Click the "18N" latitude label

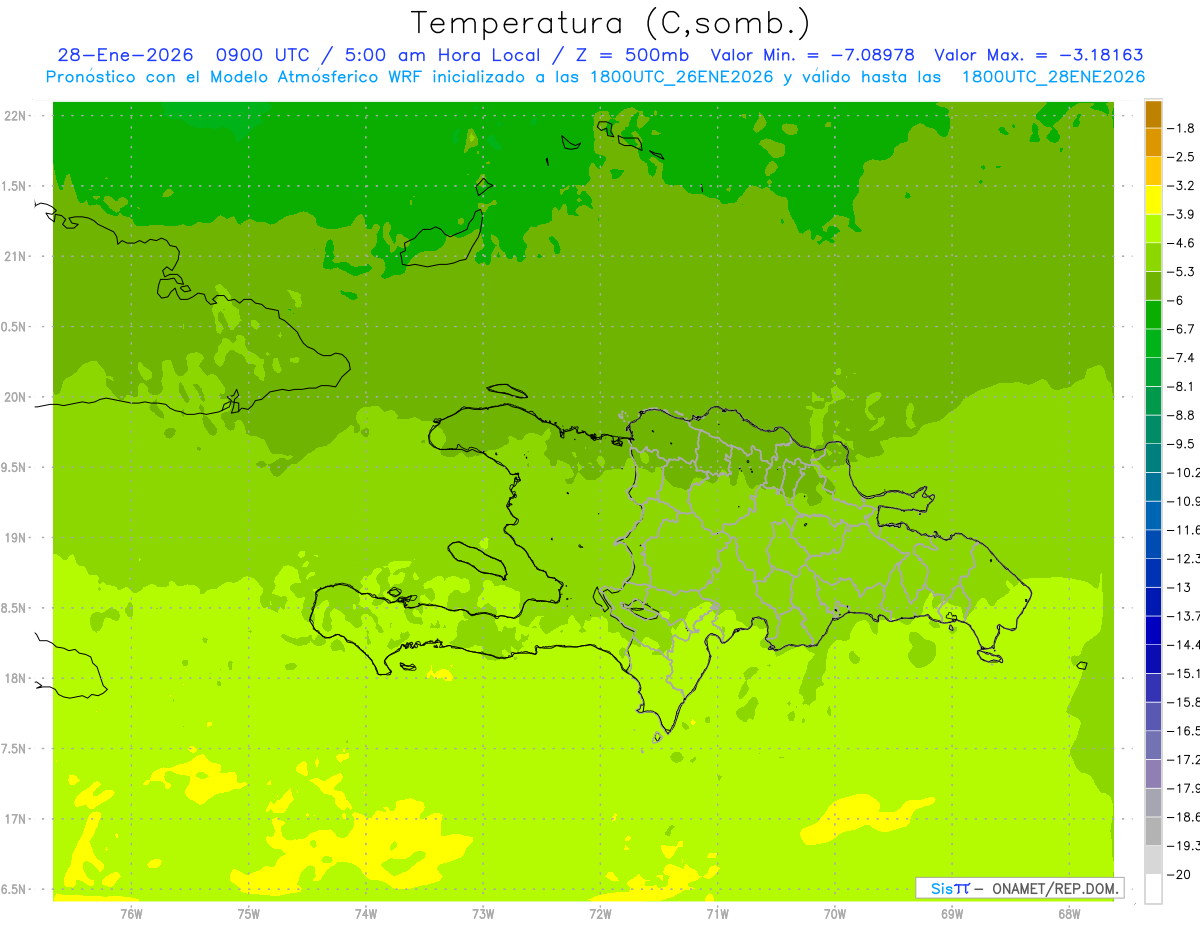click(x=16, y=678)
